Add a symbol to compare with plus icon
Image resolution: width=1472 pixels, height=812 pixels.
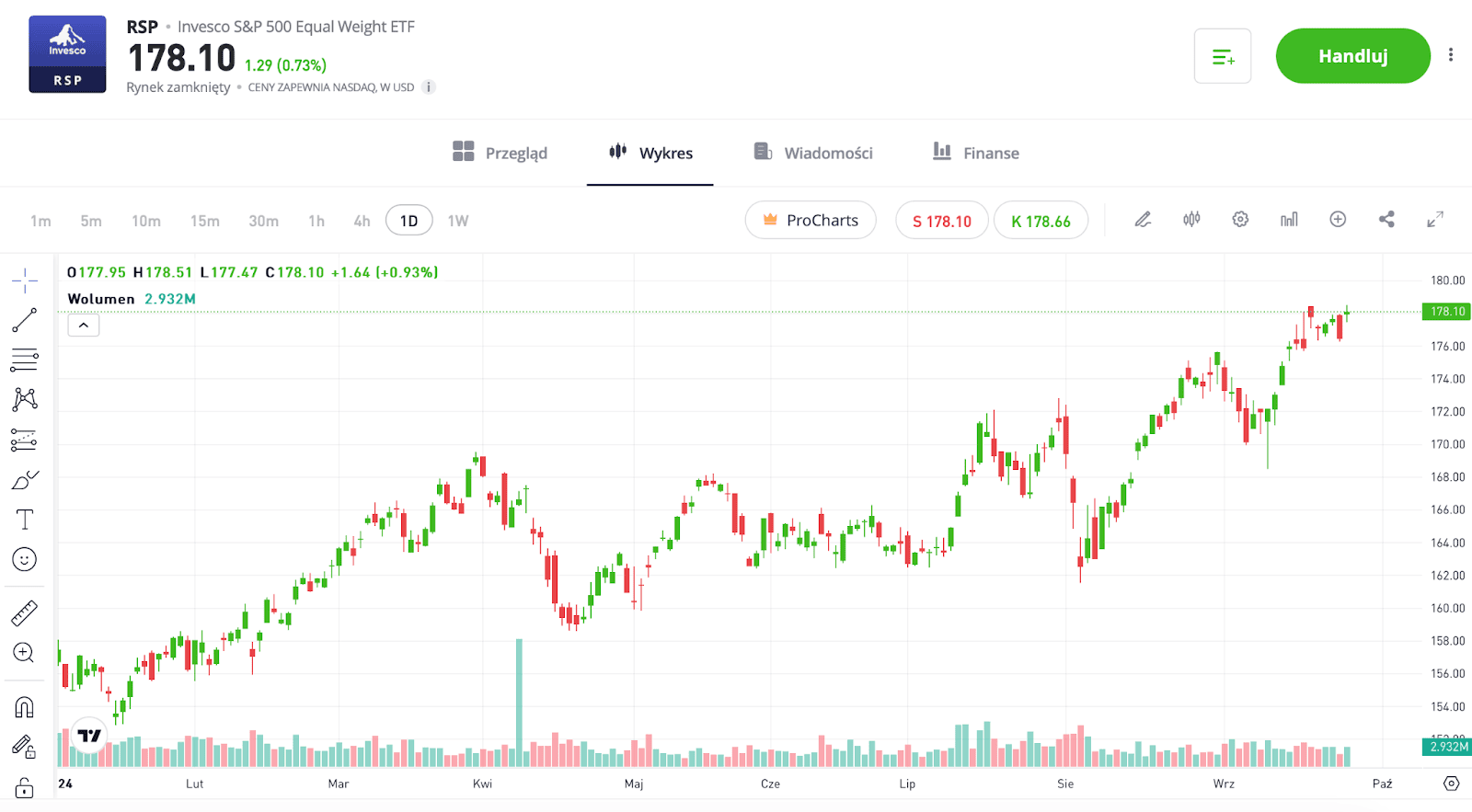tap(1338, 220)
